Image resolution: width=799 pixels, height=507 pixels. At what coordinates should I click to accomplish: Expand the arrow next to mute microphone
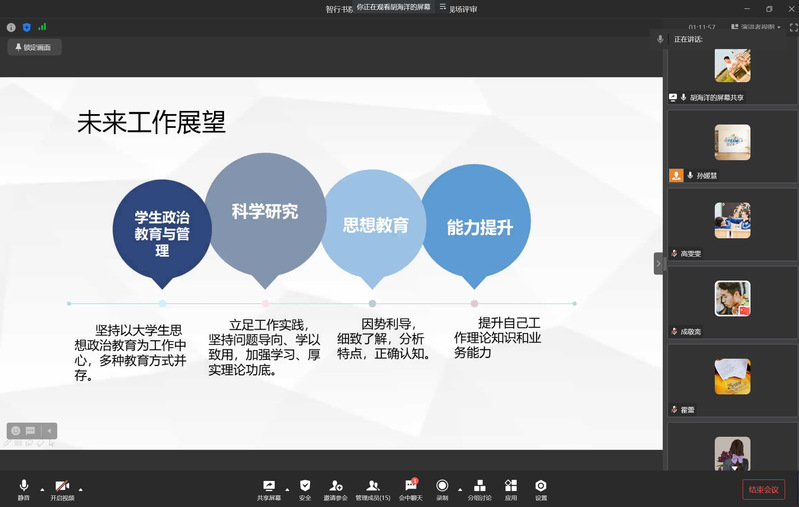[x=42, y=489]
